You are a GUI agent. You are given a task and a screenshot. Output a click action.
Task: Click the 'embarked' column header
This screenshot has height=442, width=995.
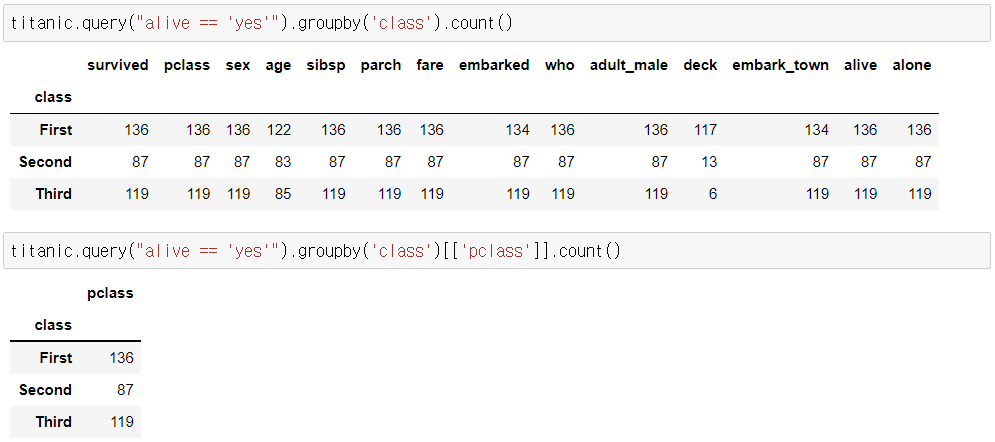494,65
